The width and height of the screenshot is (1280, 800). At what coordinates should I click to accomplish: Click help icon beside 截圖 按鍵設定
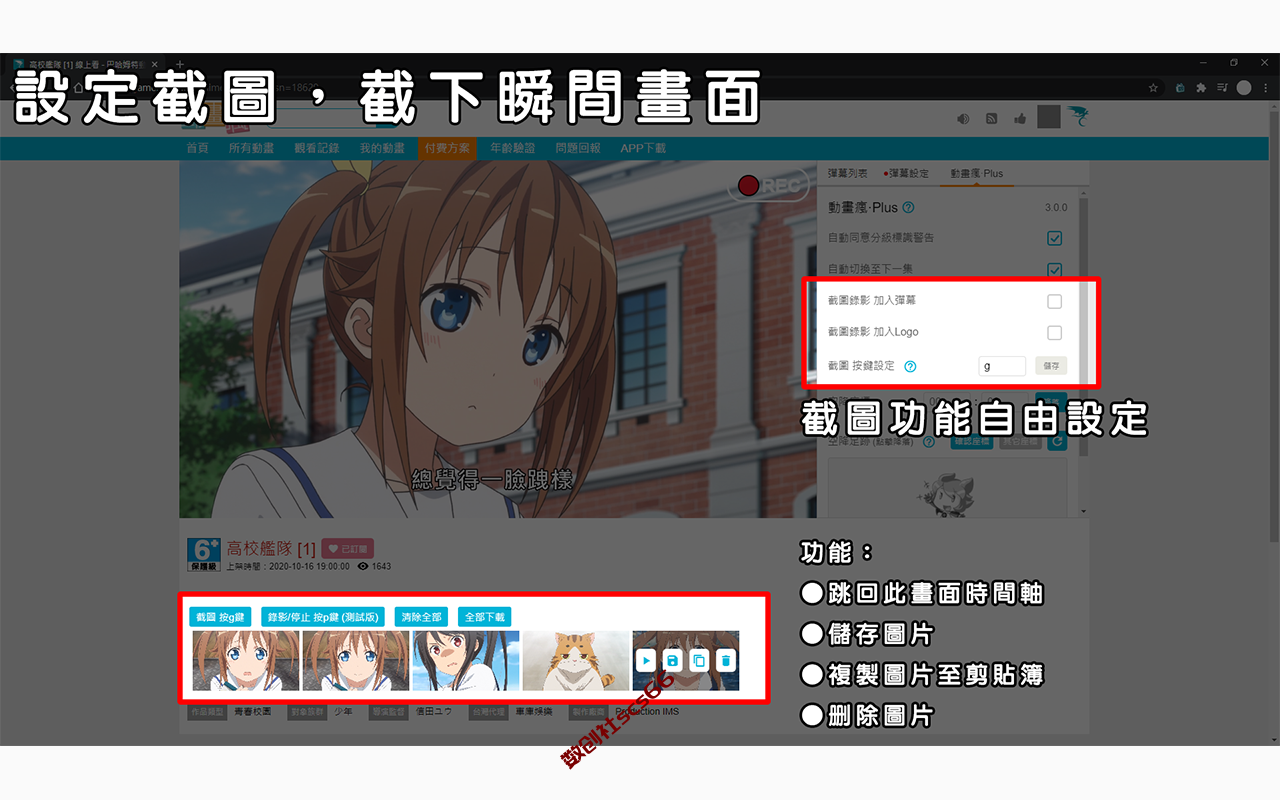click(x=910, y=366)
